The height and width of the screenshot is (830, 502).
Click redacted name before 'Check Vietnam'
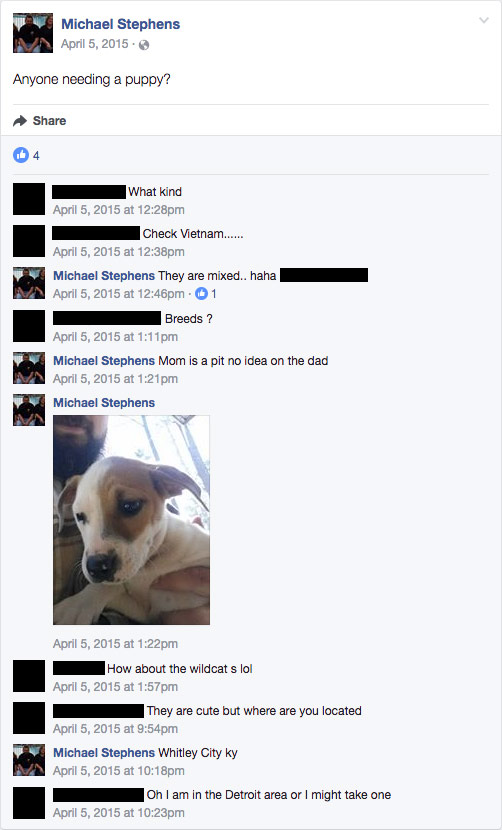96,233
